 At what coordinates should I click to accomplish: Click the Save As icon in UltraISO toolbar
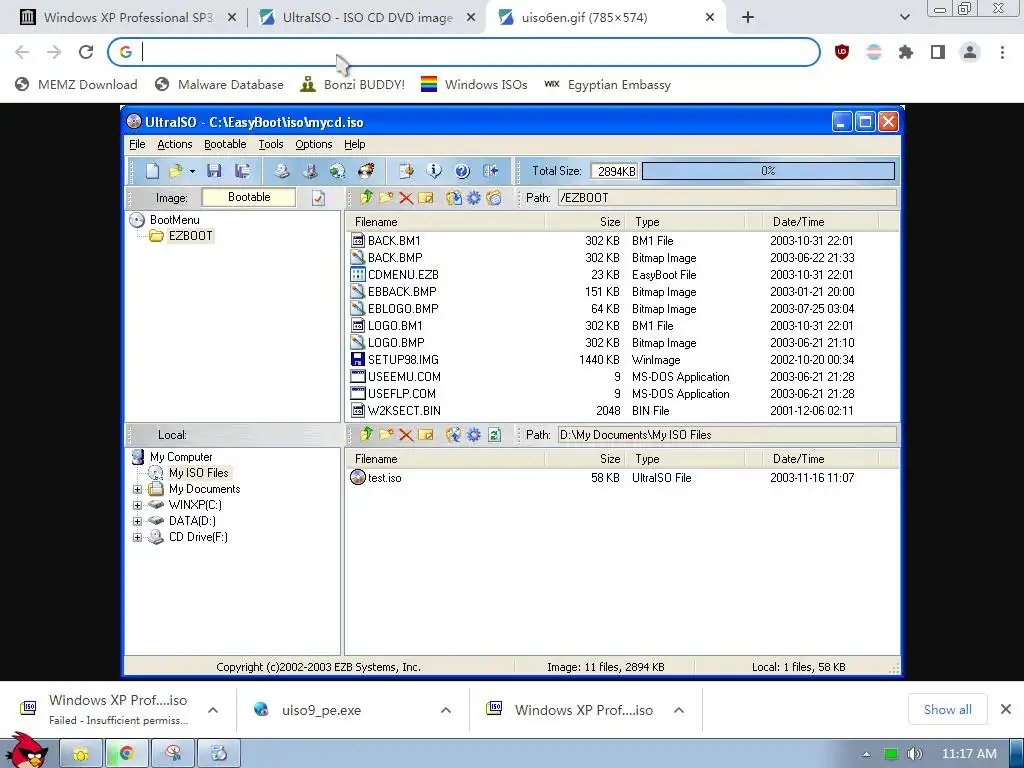coord(242,171)
